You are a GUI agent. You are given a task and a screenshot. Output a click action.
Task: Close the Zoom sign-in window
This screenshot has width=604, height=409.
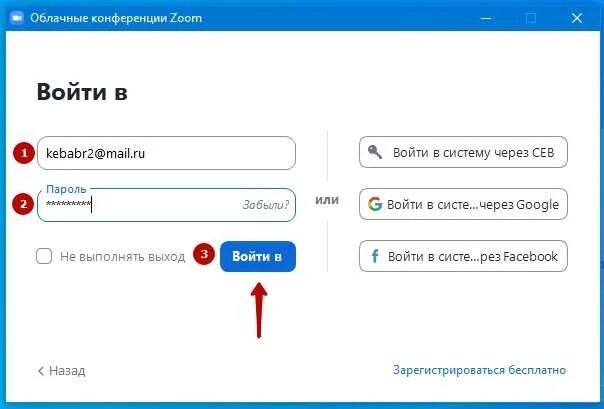click(x=577, y=18)
